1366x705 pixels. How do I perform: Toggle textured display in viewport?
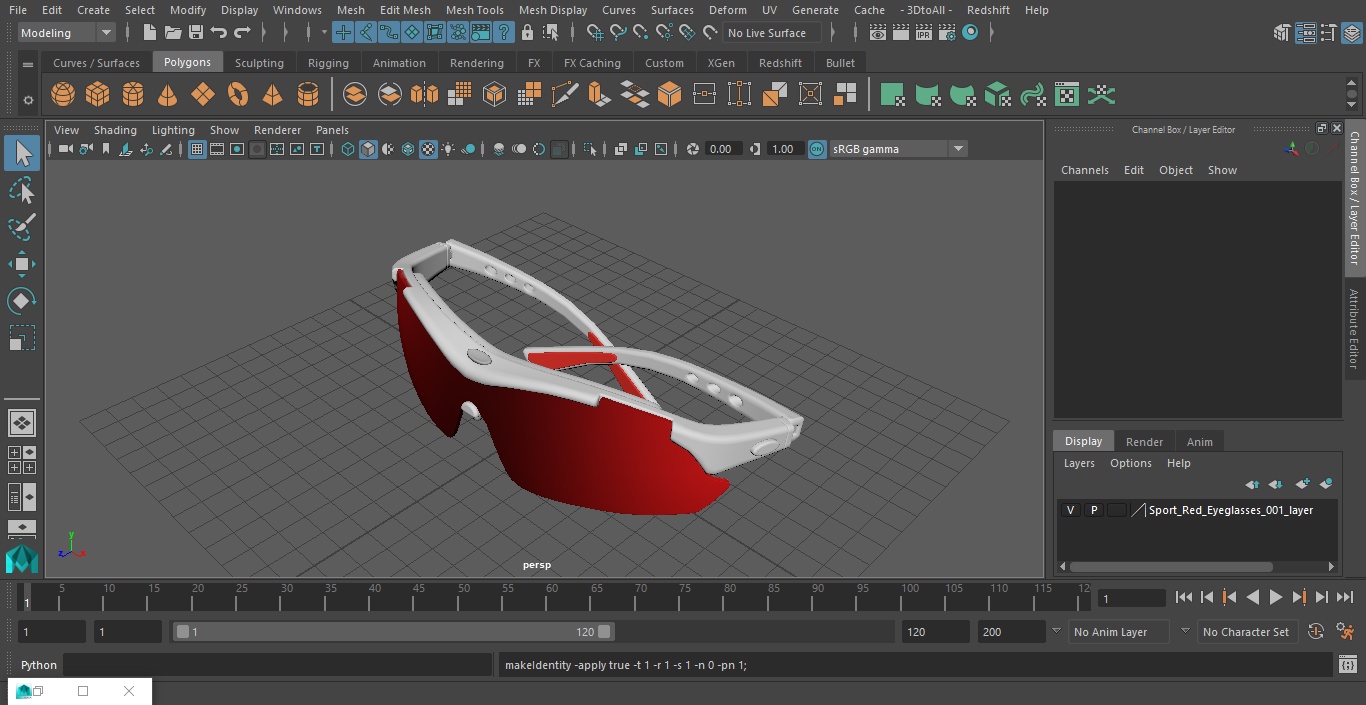(x=428, y=149)
